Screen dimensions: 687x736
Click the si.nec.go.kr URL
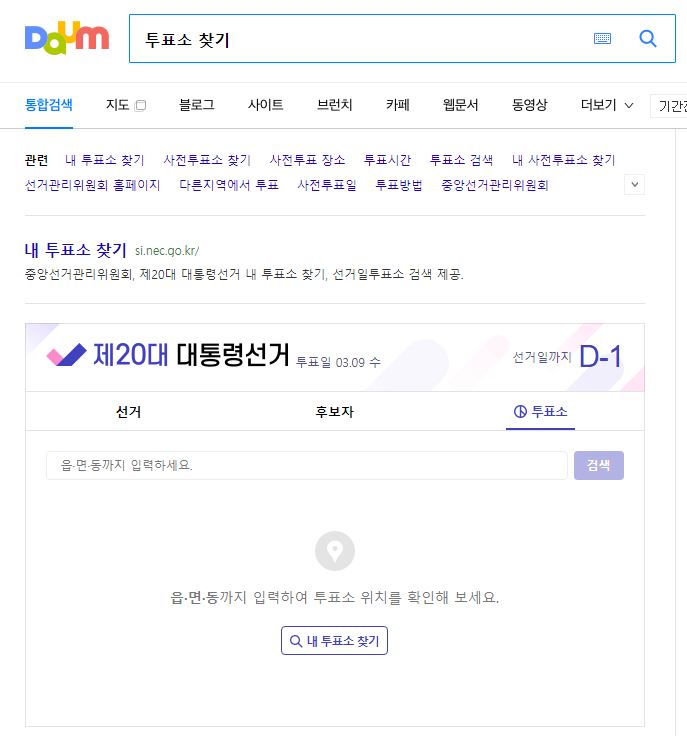click(167, 251)
